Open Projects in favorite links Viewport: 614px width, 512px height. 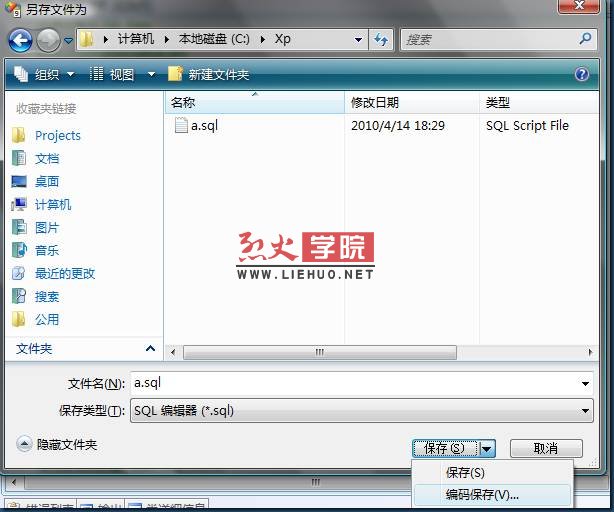(58, 135)
